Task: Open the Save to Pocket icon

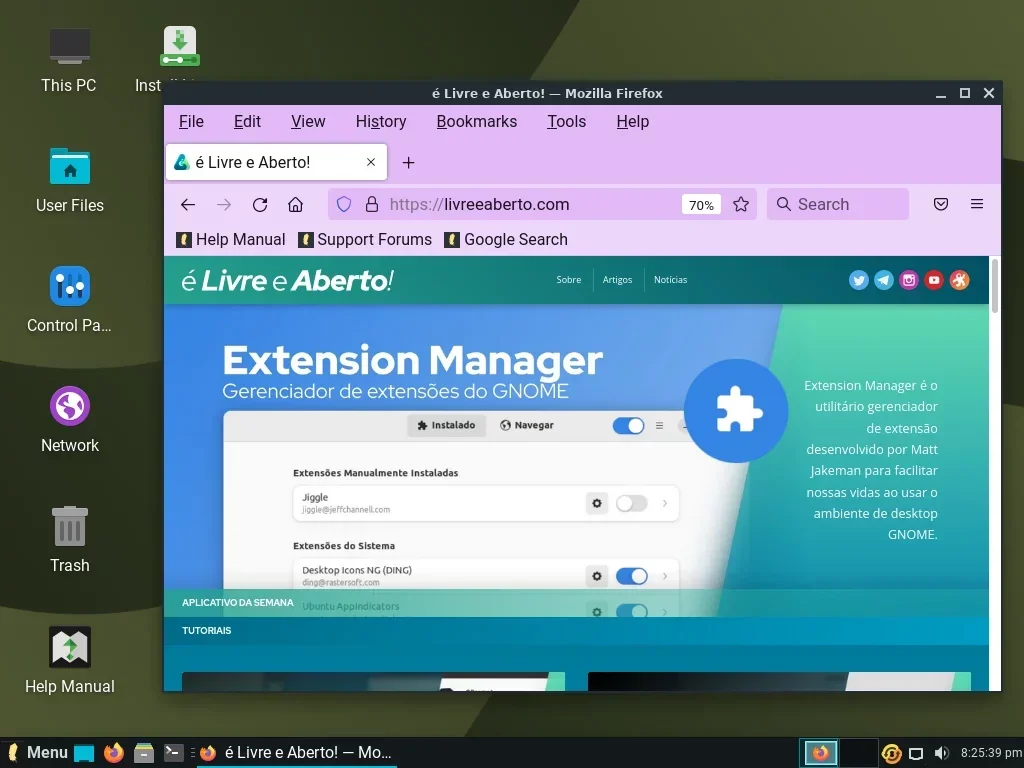Action: [940, 204]
